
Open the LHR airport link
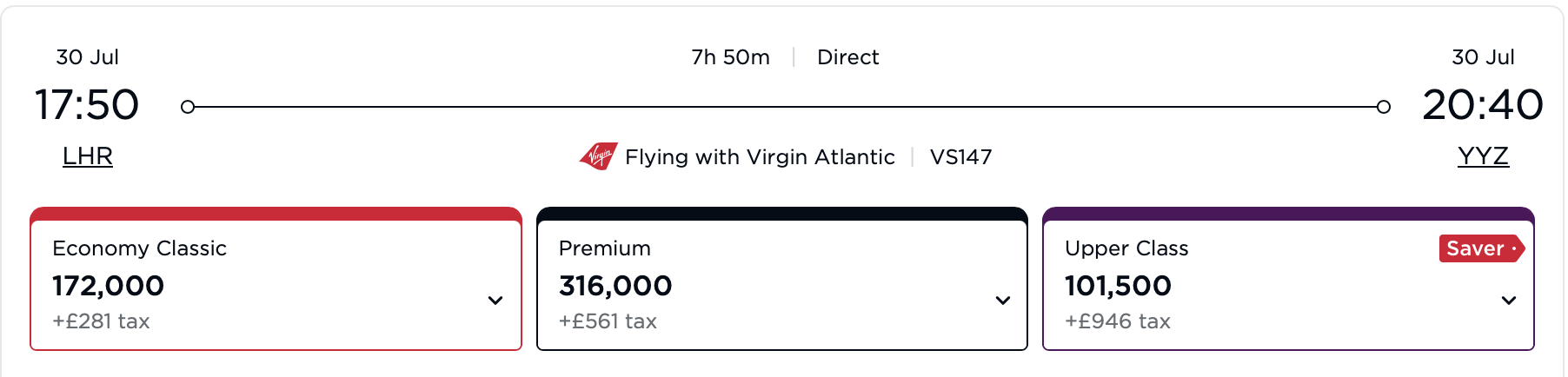point(88,156)
